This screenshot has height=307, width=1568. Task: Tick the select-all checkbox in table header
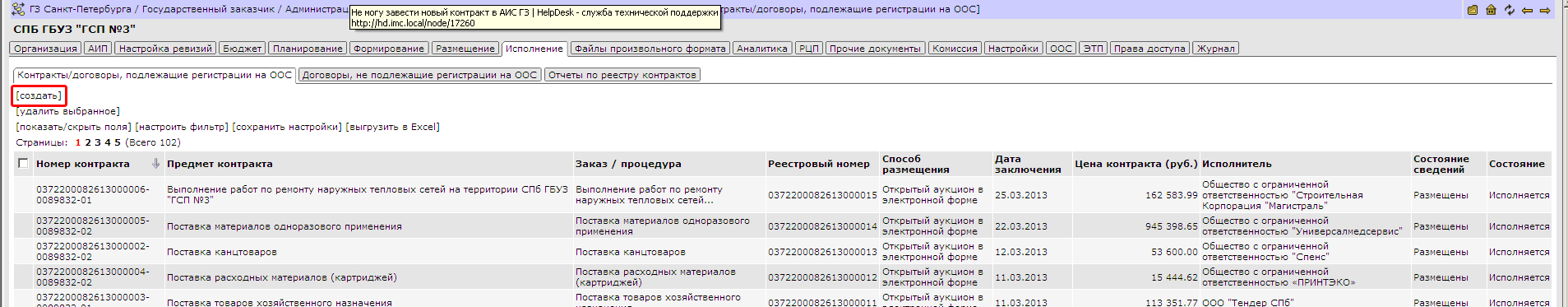(23, 163)
